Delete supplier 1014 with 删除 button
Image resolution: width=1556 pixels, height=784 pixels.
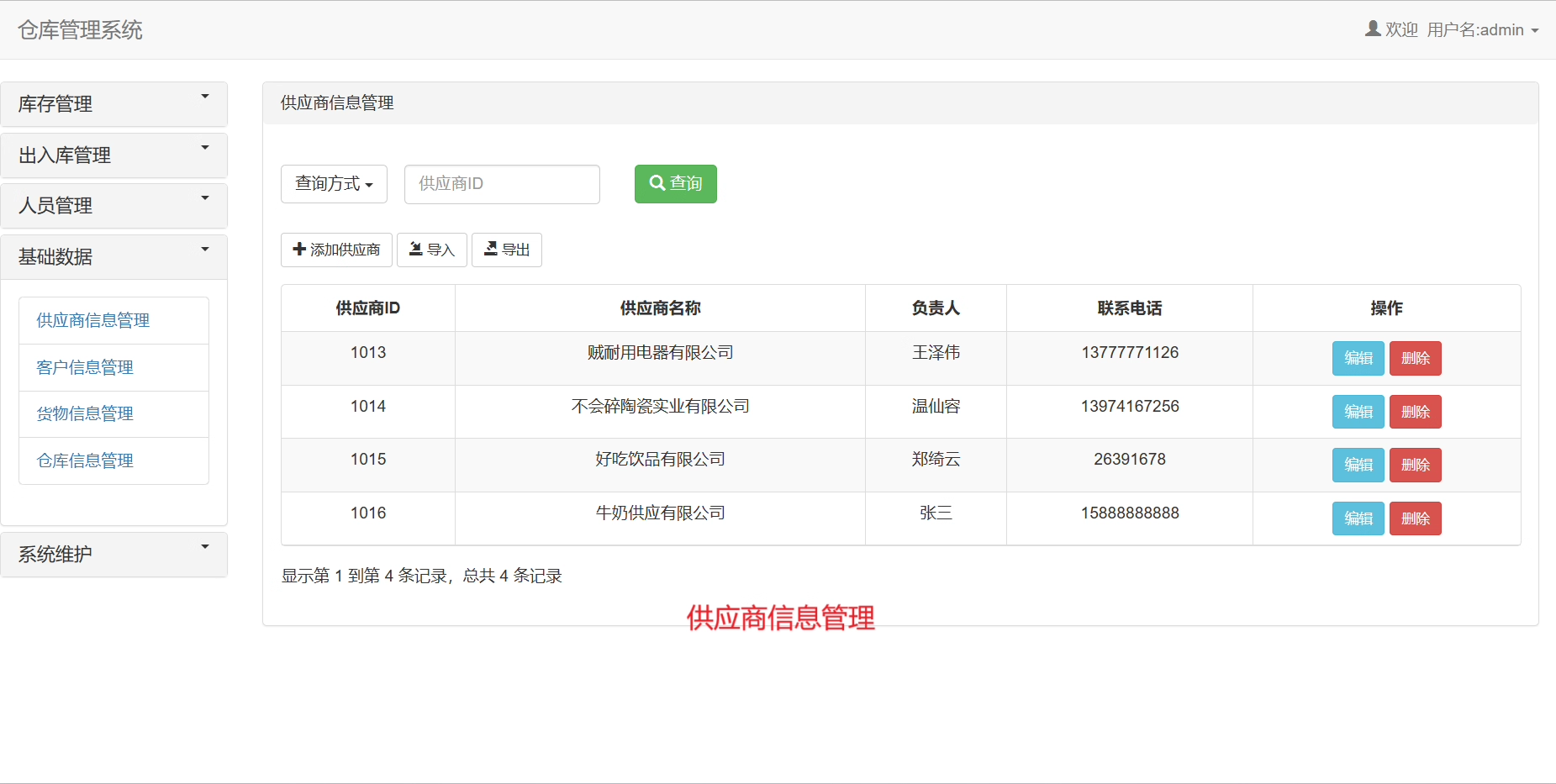point(1416,412)
